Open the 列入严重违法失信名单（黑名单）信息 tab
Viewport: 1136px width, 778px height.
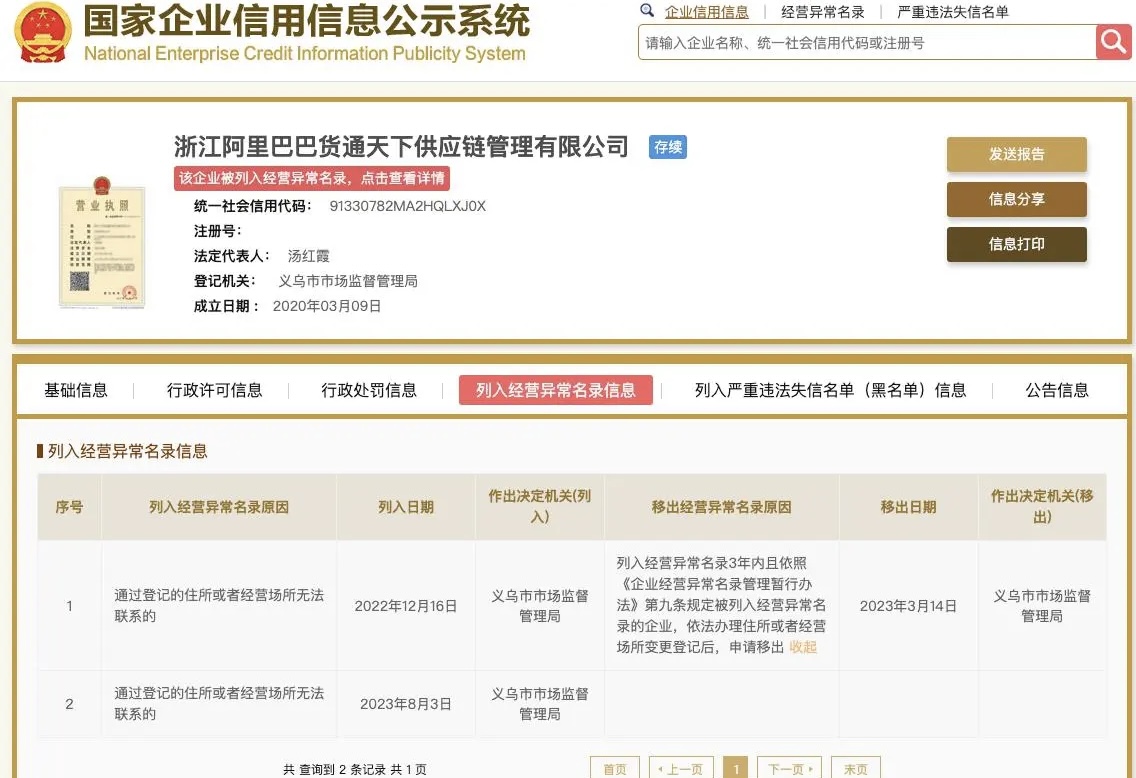[830, 390]
